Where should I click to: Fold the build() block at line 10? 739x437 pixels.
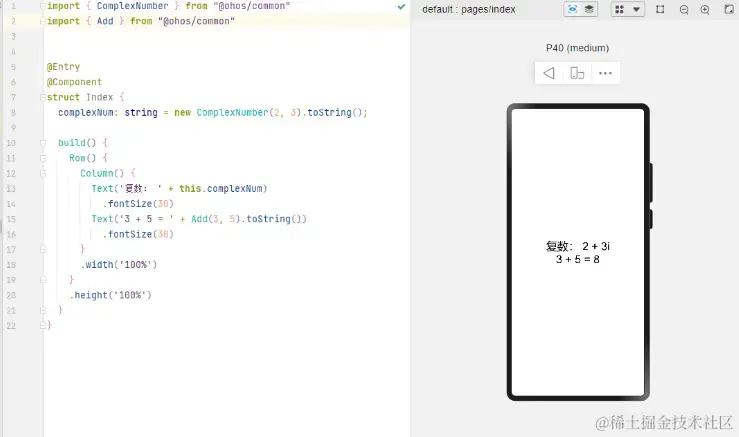43,143
